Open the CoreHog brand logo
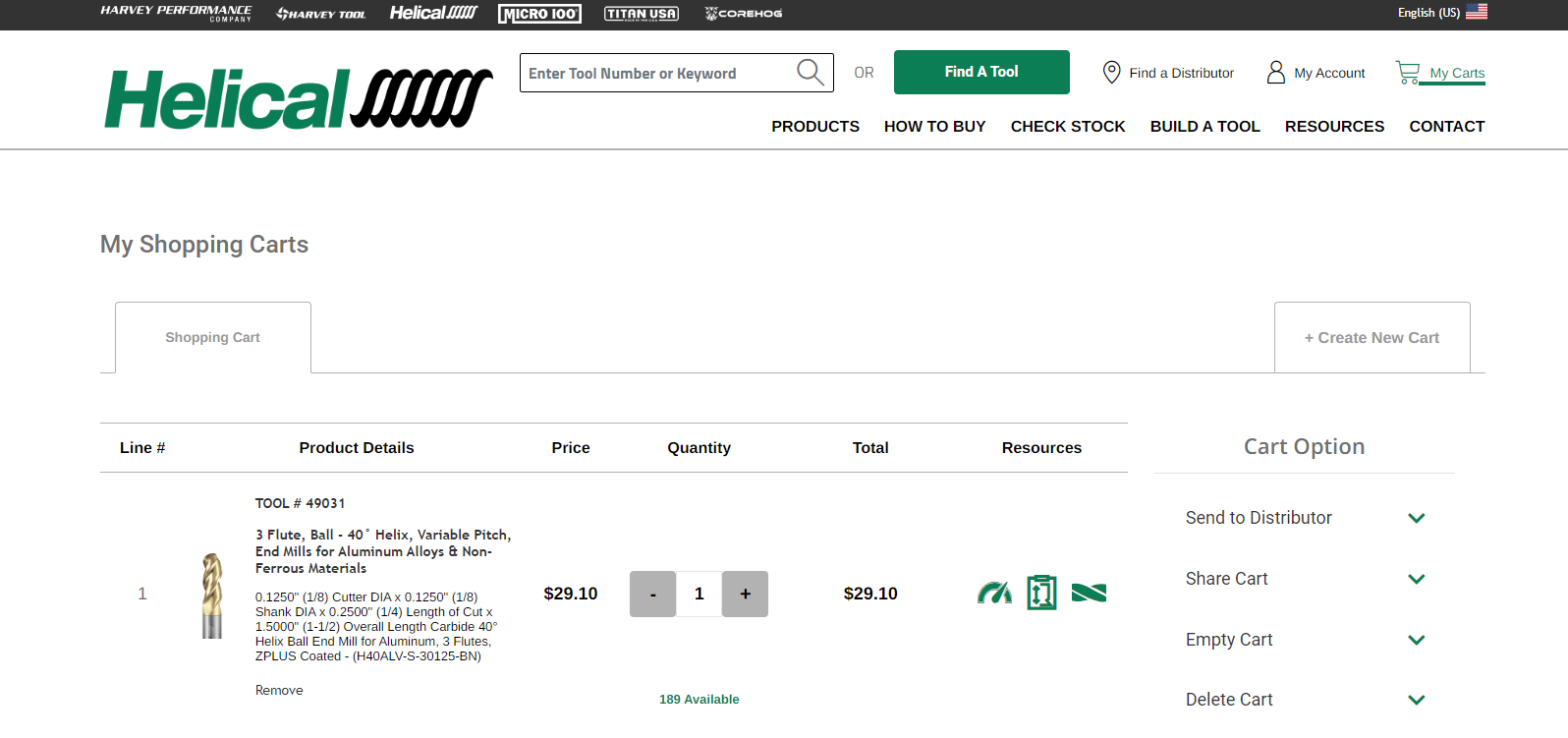Image resolution: width=1568 pixels, height=738 pixels. tap(744, 14)
